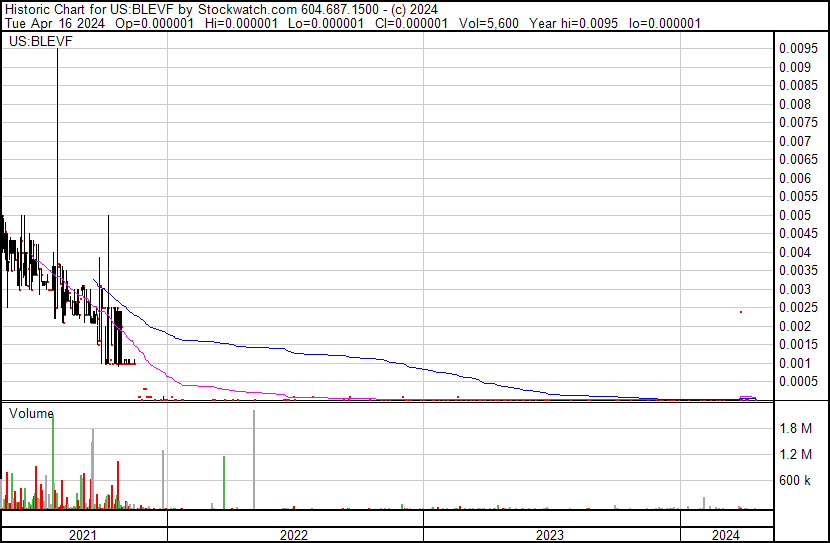Click the 2023 year label on timeline
Screen dimensions: 830x543
(550, 535)
